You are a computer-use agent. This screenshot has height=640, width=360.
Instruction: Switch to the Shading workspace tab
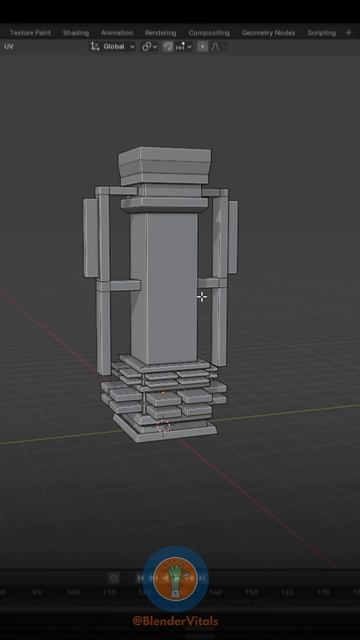tap(76, 33)
